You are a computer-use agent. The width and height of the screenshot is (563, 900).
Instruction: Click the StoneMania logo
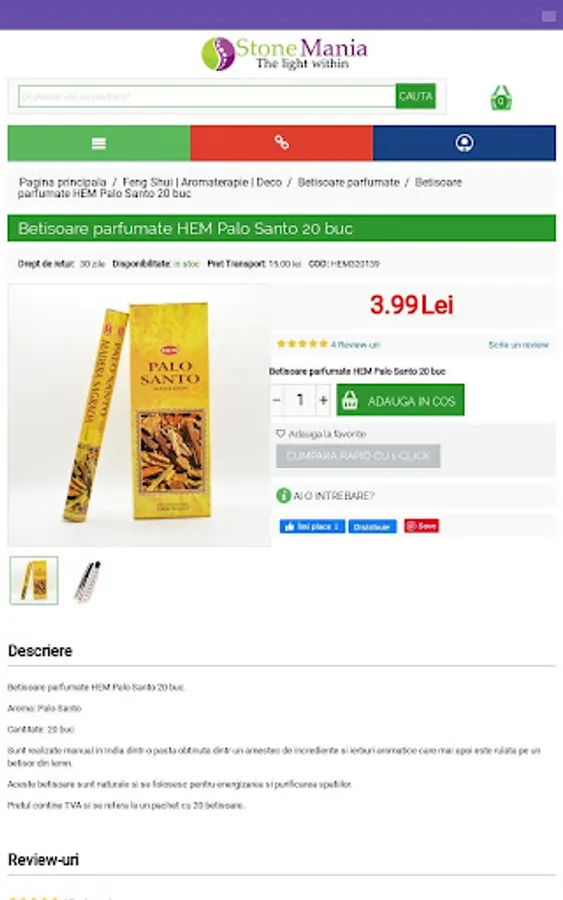tap(284, 54)
